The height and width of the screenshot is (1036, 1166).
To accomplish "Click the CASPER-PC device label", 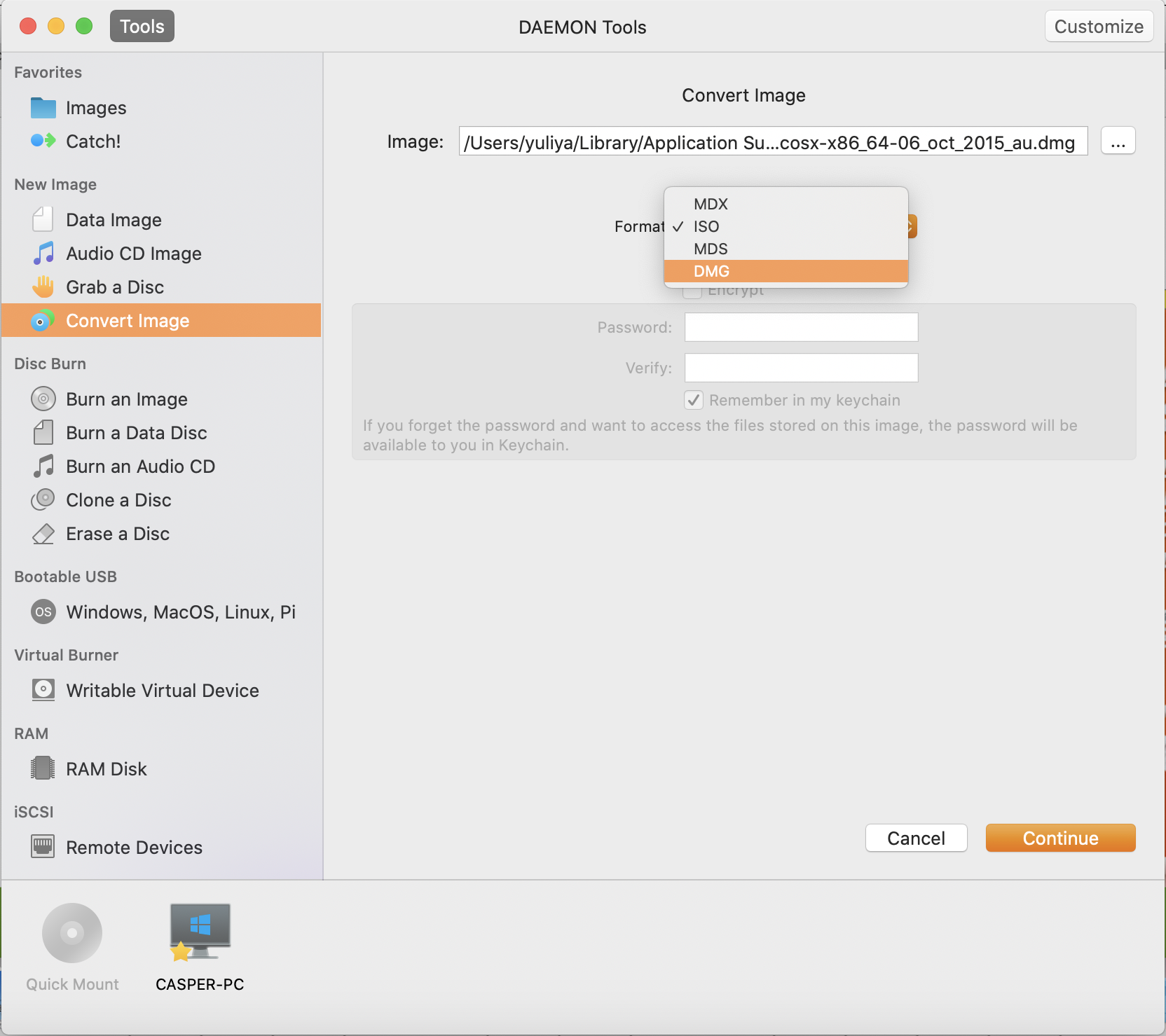I will [200, 984].
